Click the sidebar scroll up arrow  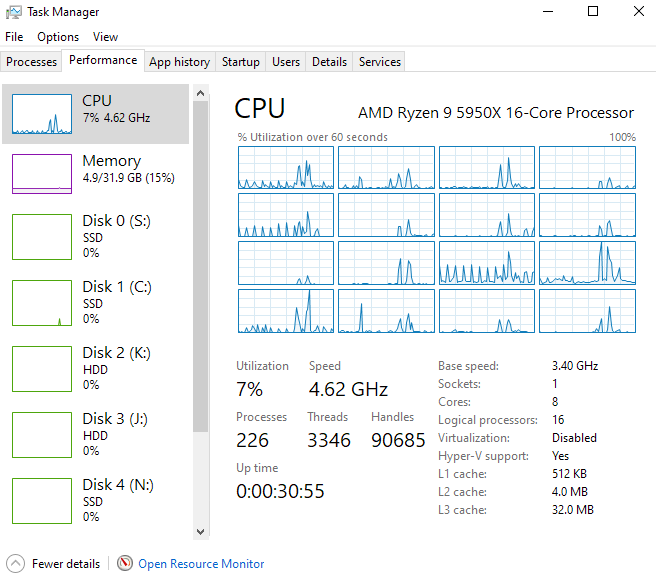pos(200,93)
